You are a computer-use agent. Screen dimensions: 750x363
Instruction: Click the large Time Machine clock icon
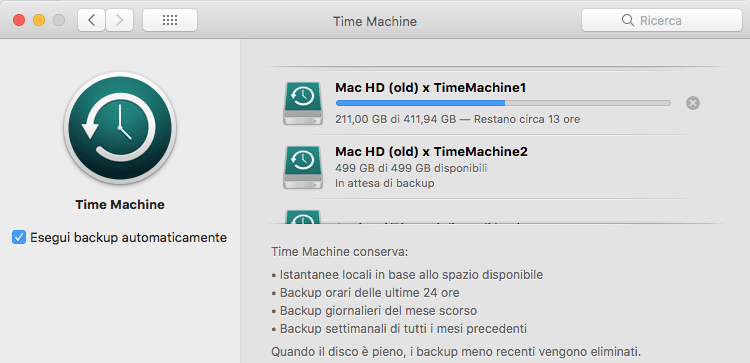pos(120,128)
